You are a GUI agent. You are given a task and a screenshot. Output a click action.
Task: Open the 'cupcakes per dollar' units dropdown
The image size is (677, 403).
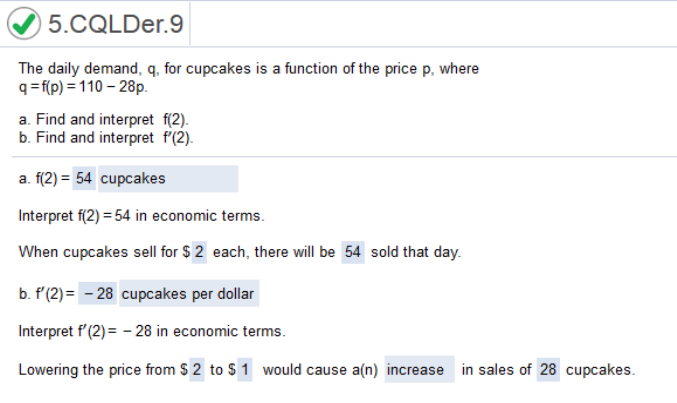(189, 294)
